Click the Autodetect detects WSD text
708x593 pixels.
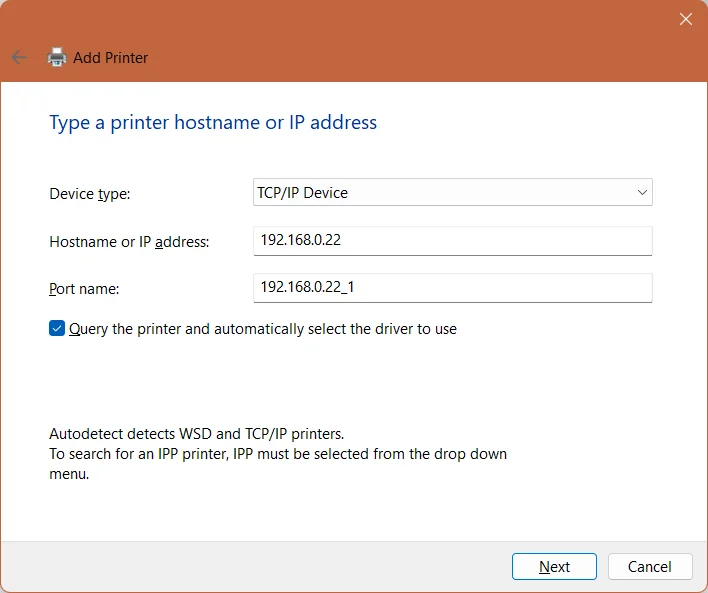pos(196,434)
